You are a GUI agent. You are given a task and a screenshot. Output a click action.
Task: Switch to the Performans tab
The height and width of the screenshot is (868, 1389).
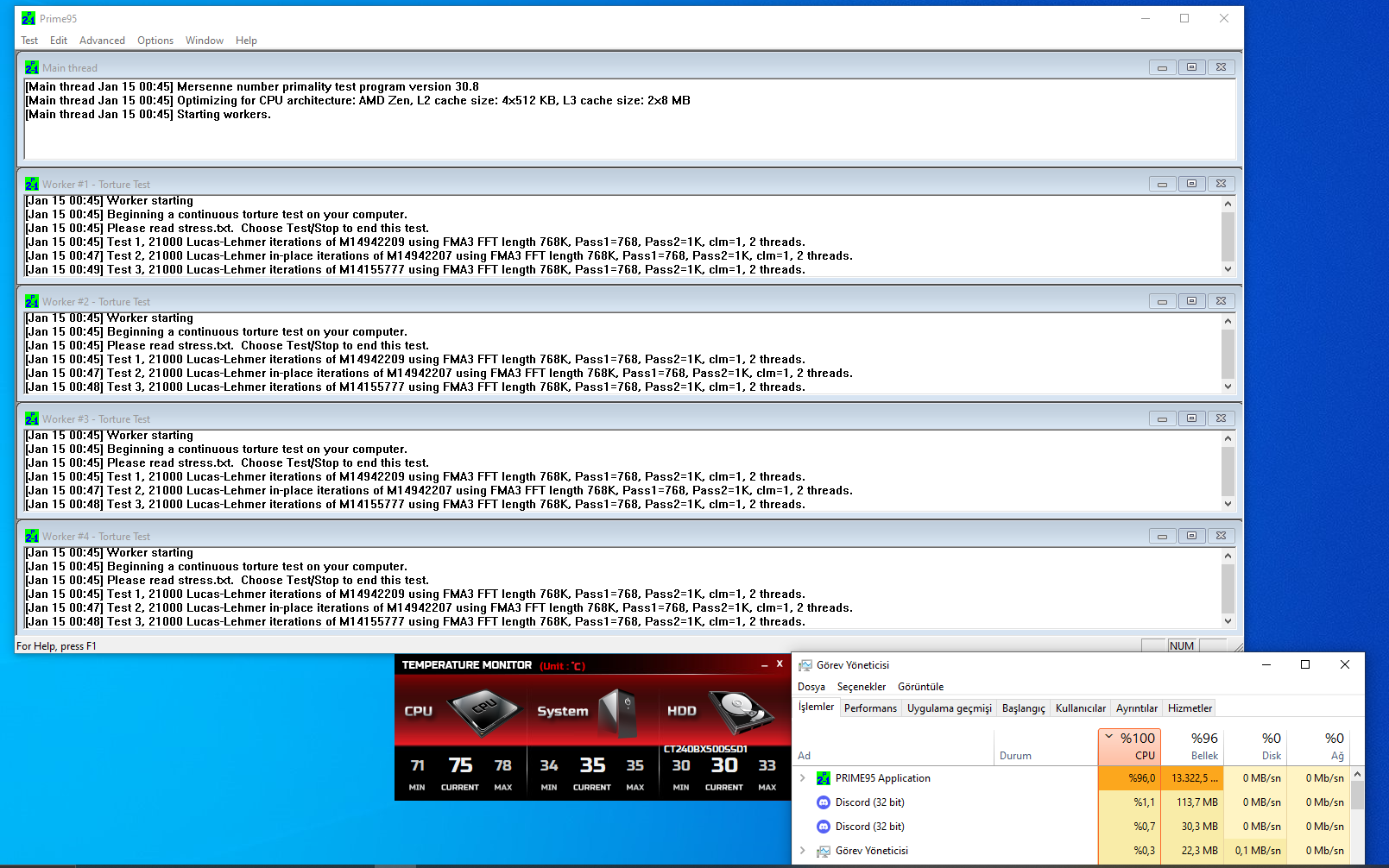[870, 708]
